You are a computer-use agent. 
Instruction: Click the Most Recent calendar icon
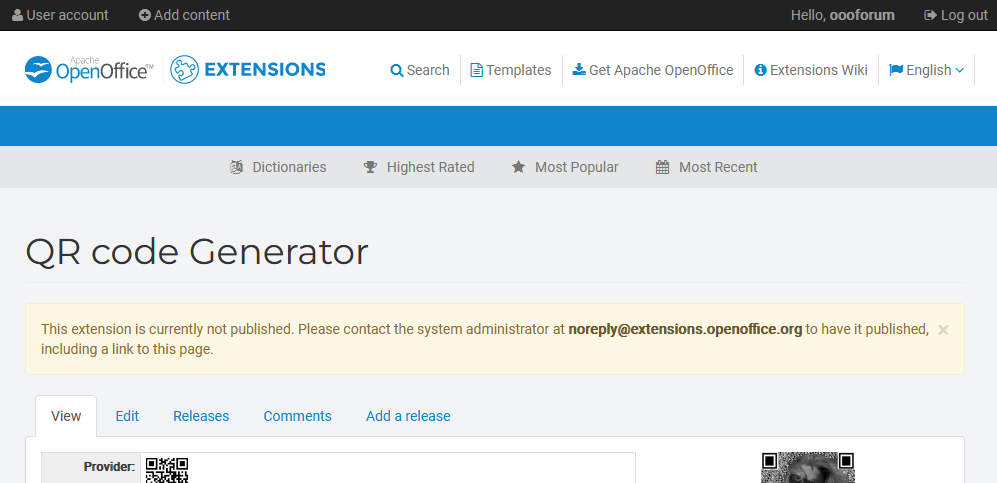tap(663, 167)
